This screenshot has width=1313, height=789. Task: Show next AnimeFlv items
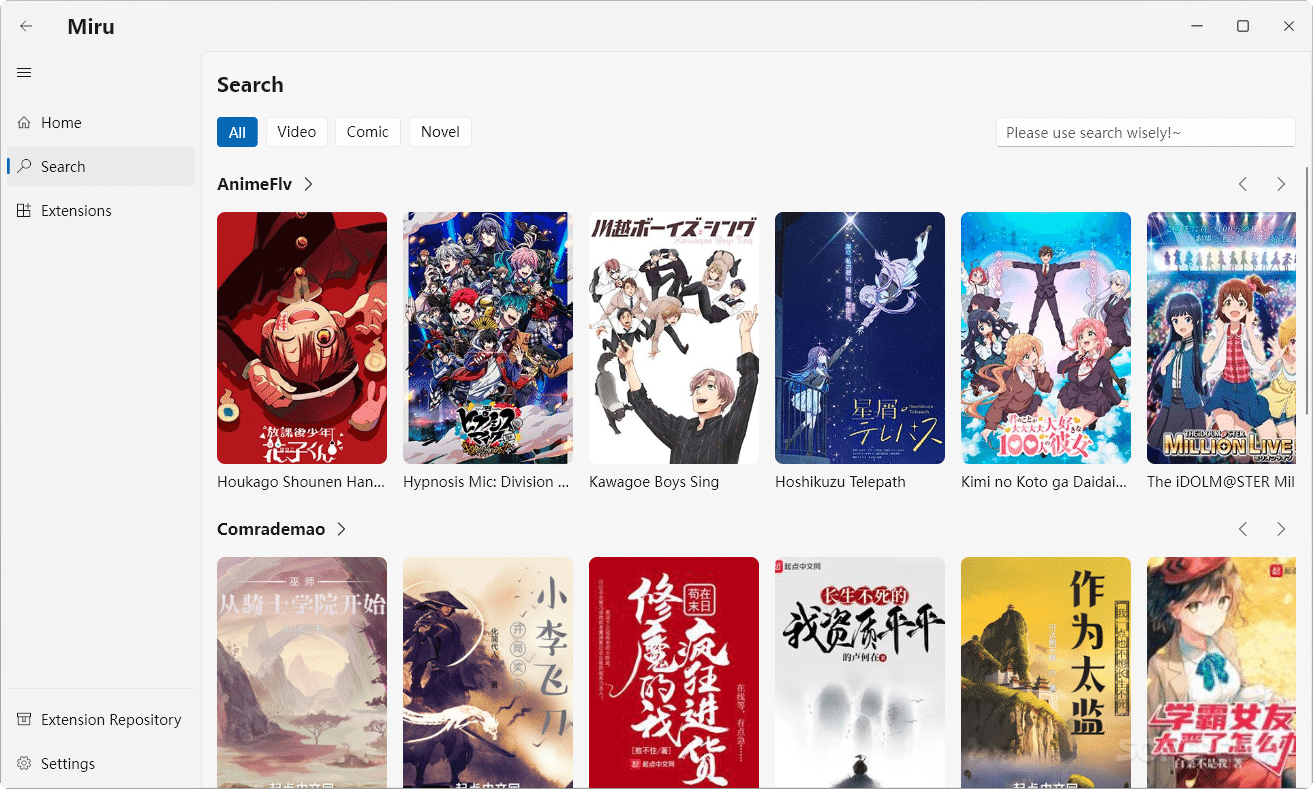click(x=1281, y=184)
